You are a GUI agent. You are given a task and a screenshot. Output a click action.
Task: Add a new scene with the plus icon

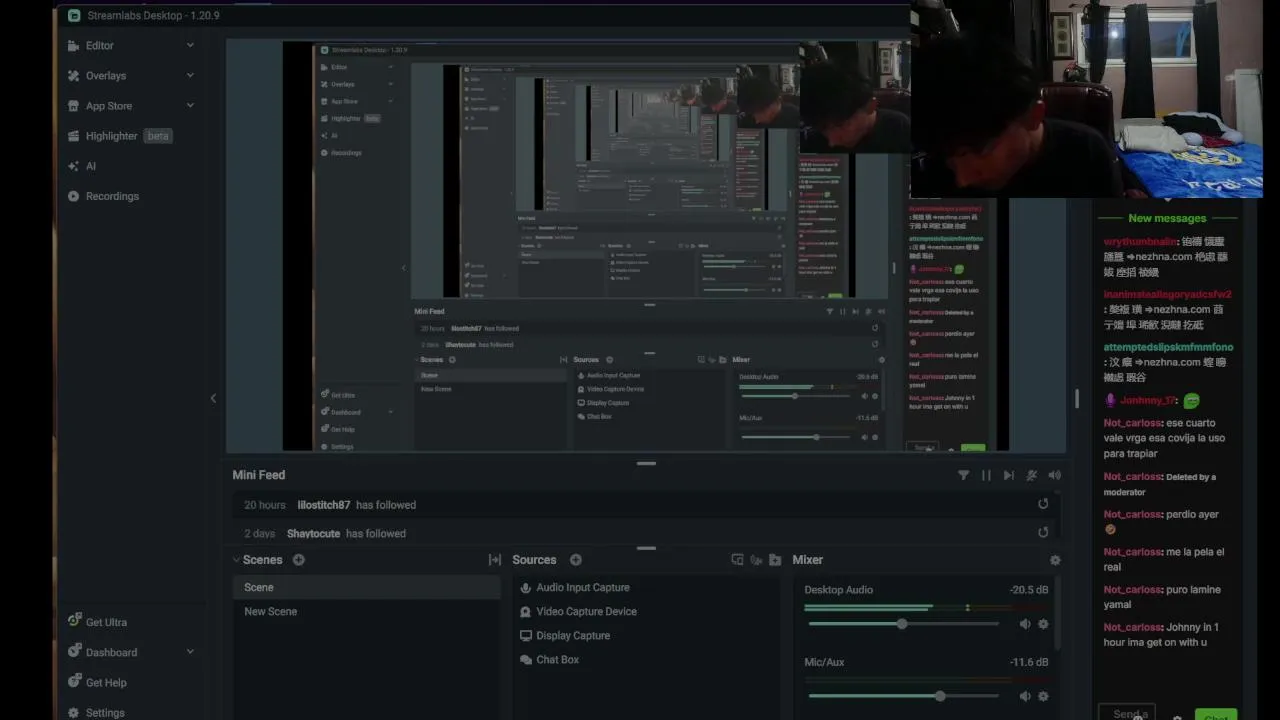click(x=298, y=560)
